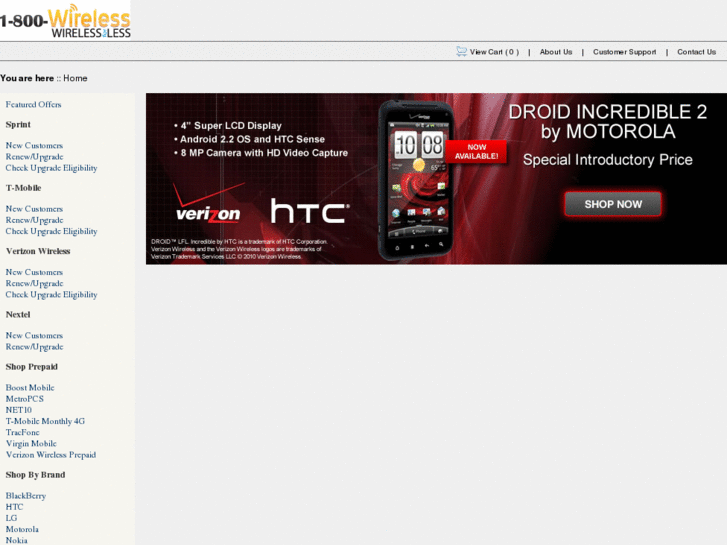Select New Customers under T-Mobile
The width and height of the screenshot is (727, 545).
(34, 209)
